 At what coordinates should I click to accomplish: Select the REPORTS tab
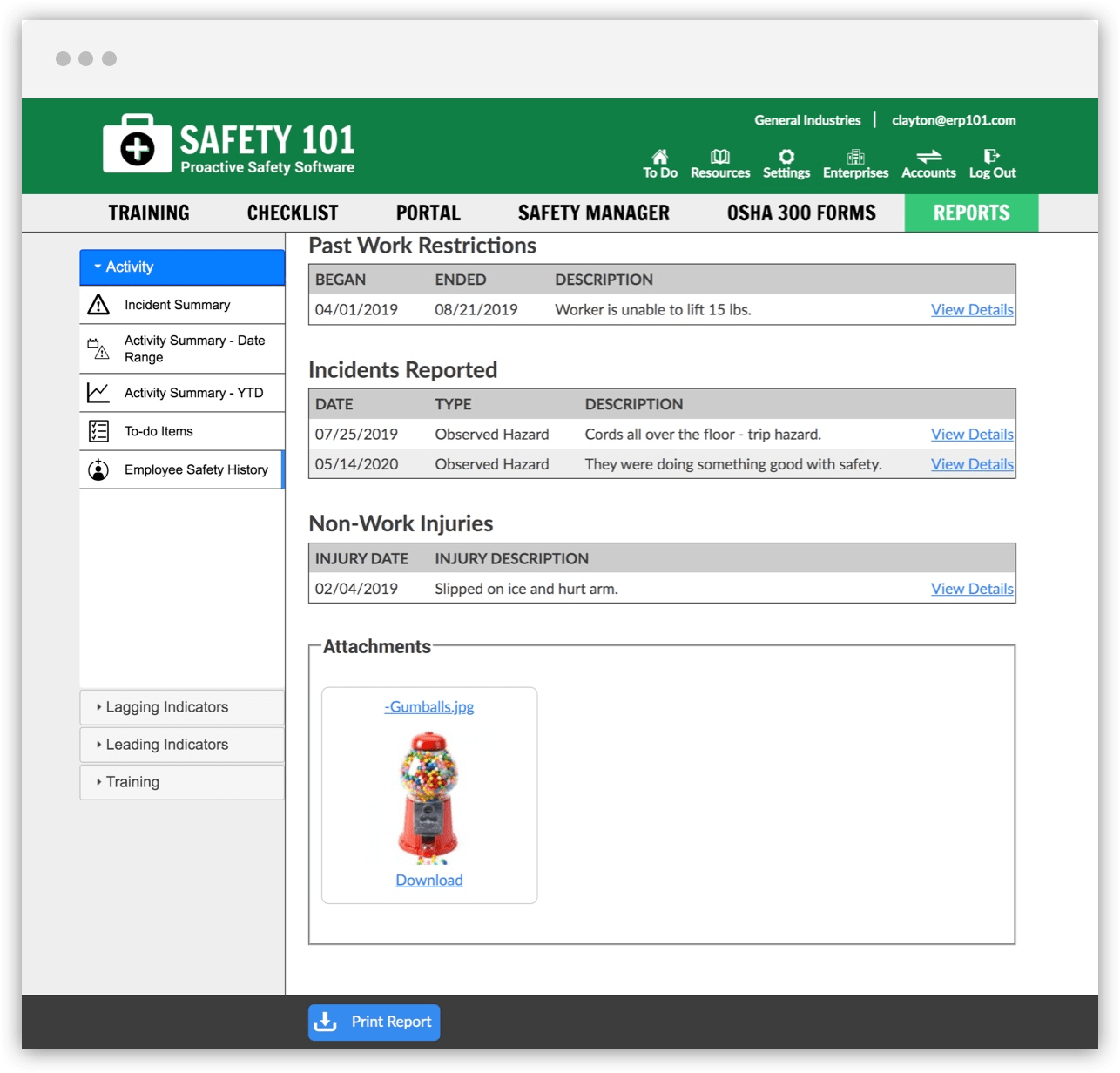pos(972,213)
